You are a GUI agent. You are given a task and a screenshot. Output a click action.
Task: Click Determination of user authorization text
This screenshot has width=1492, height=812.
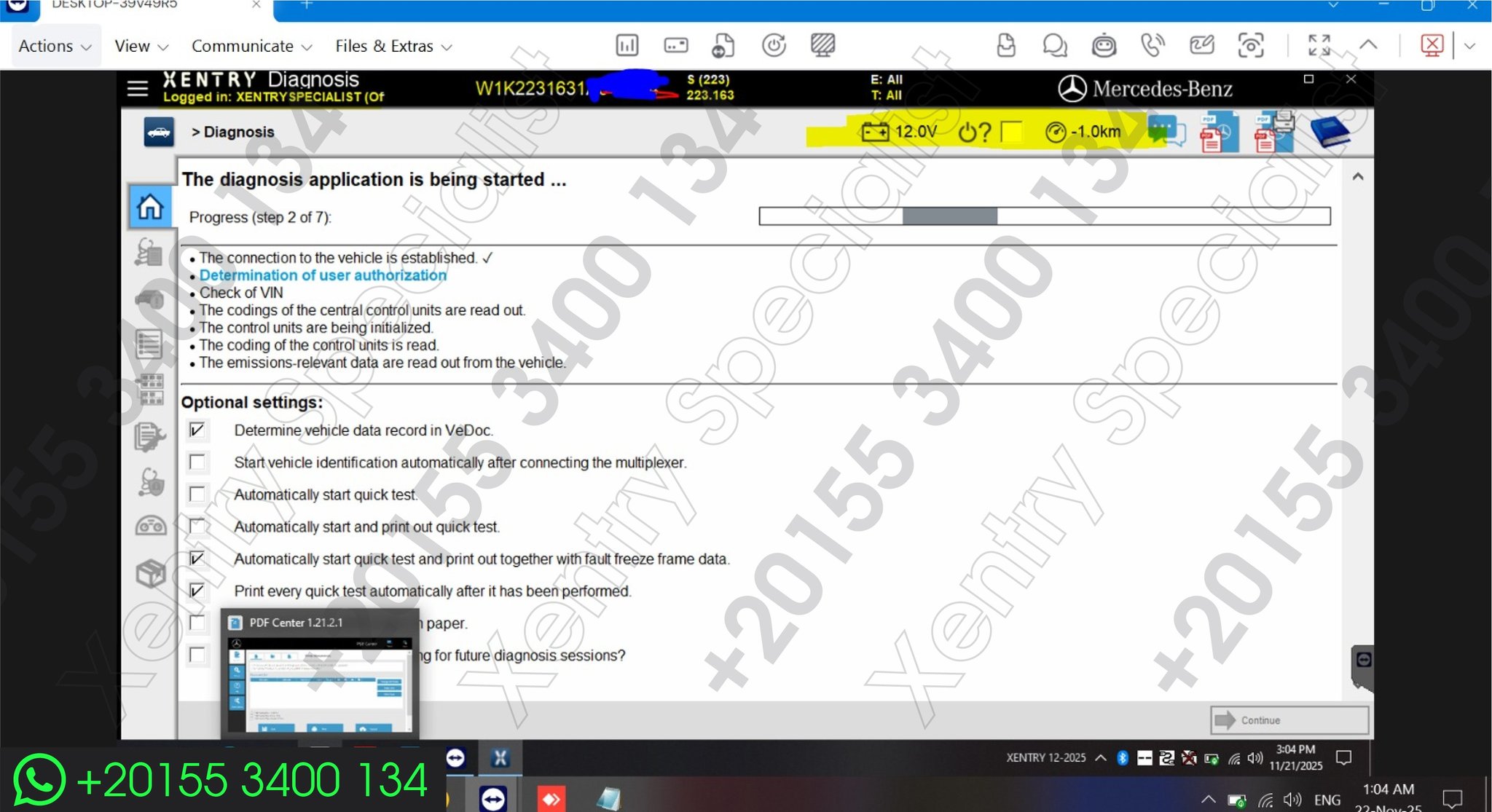pos(323,275)
